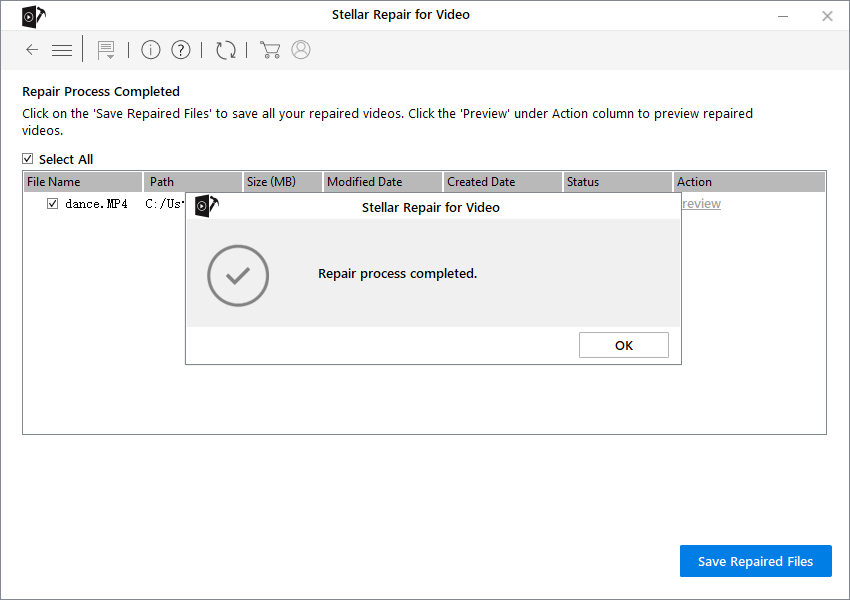The width and height of the screenshot is (850, 600).
Task: Click the Save Repaired Files button
Action: tap(755, 561)
